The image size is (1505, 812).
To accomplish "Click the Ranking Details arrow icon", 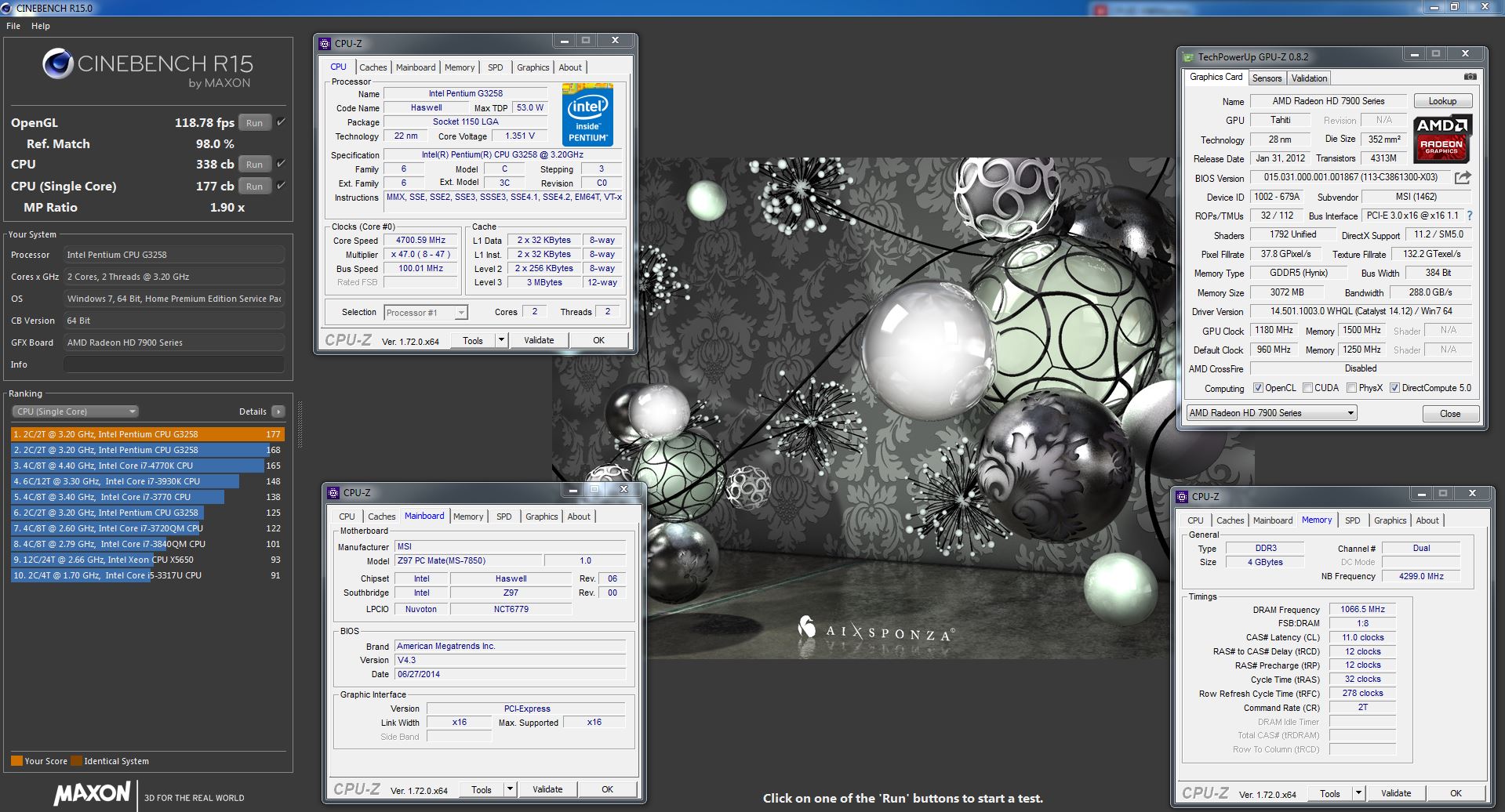I will pos(278,411).
